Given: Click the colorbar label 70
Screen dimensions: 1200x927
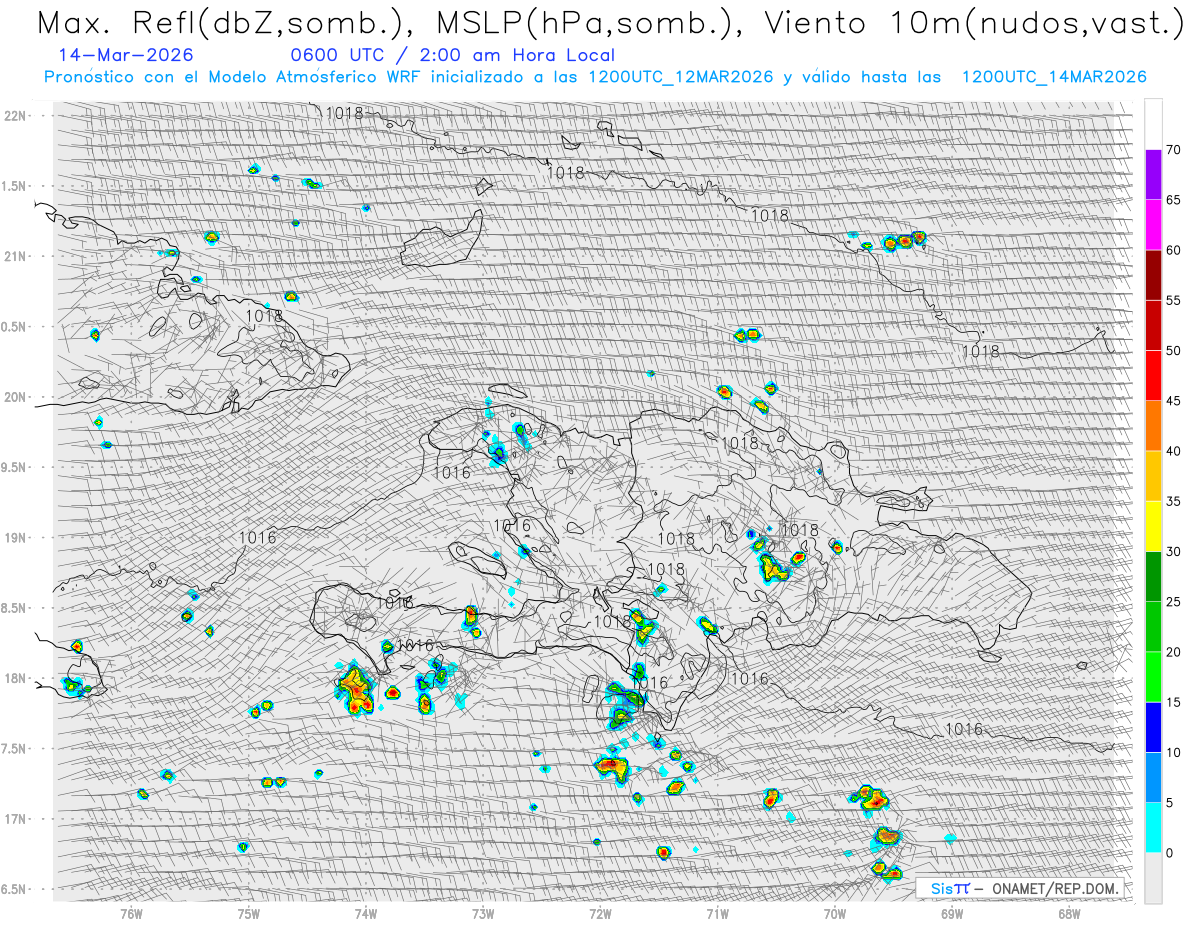Looking at the screenshot, I should pyautogui.click(x=1173, y=150).
